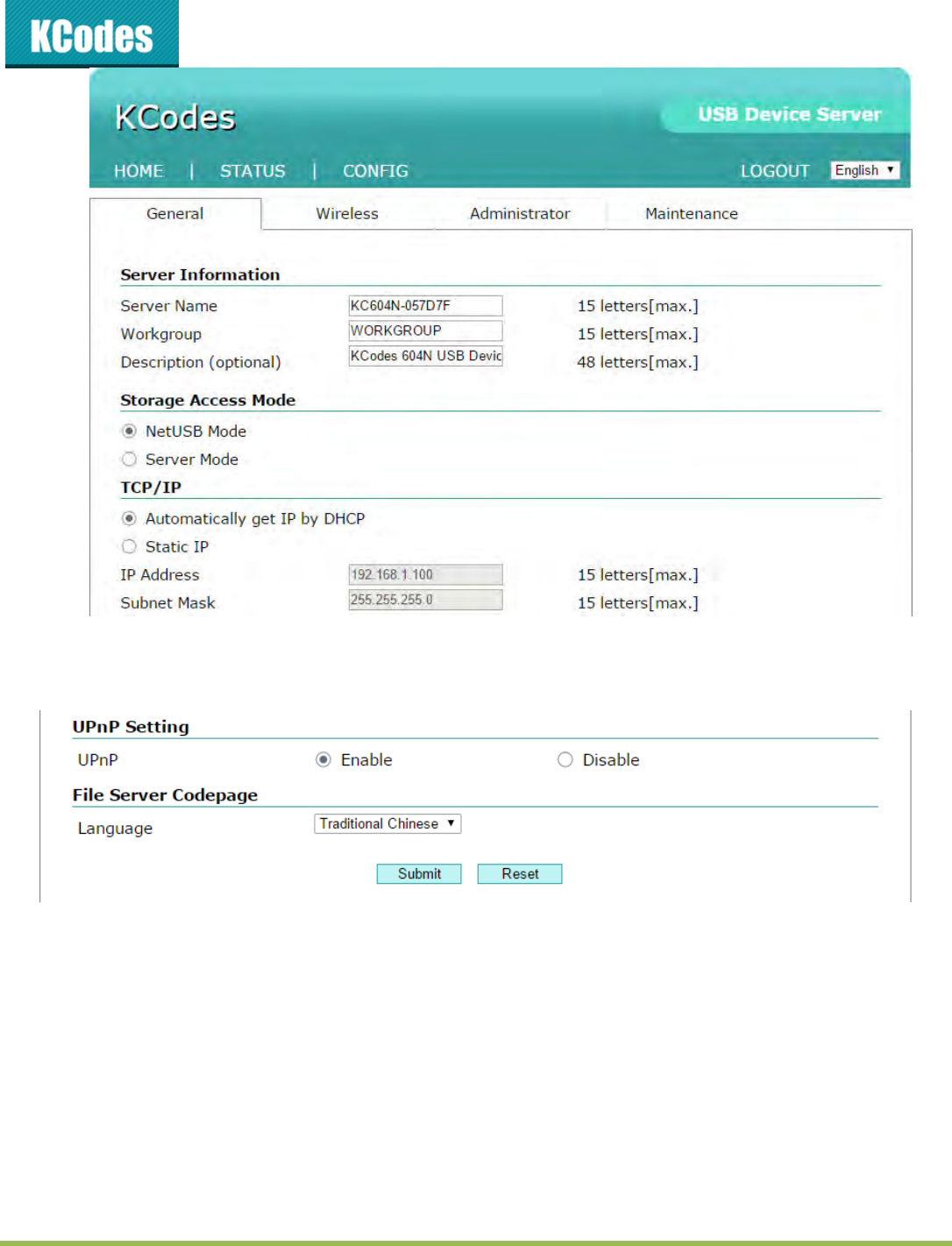Open the Traditional Chinese codepage dropdown
This screenshot has height=1246, width=952.
[387, 823]
